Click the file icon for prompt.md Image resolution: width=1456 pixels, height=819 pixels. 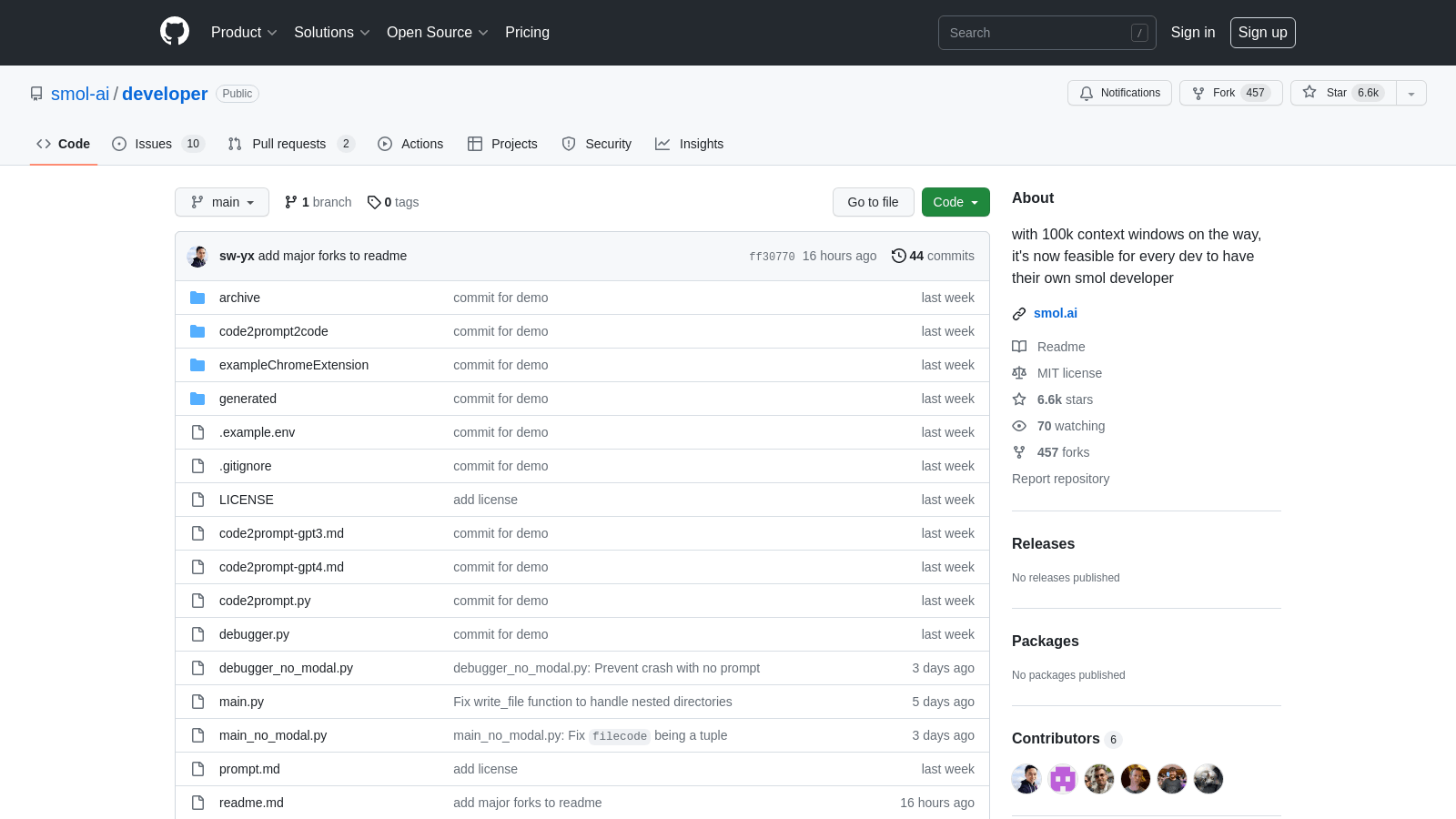coord(197,769)
